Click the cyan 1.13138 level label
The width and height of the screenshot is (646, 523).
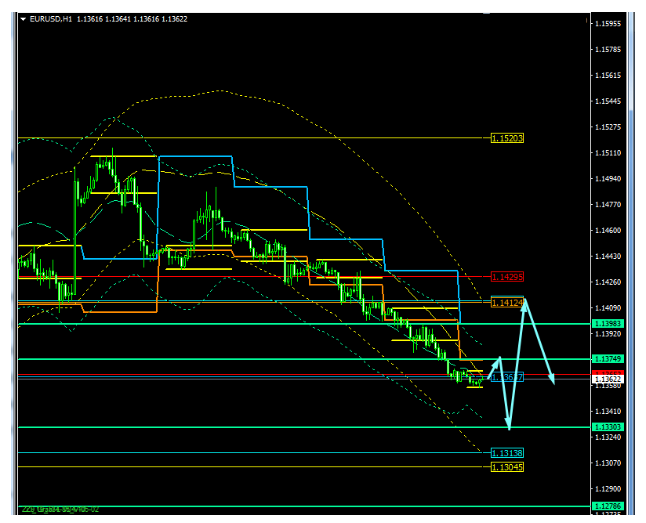[508, 453]
